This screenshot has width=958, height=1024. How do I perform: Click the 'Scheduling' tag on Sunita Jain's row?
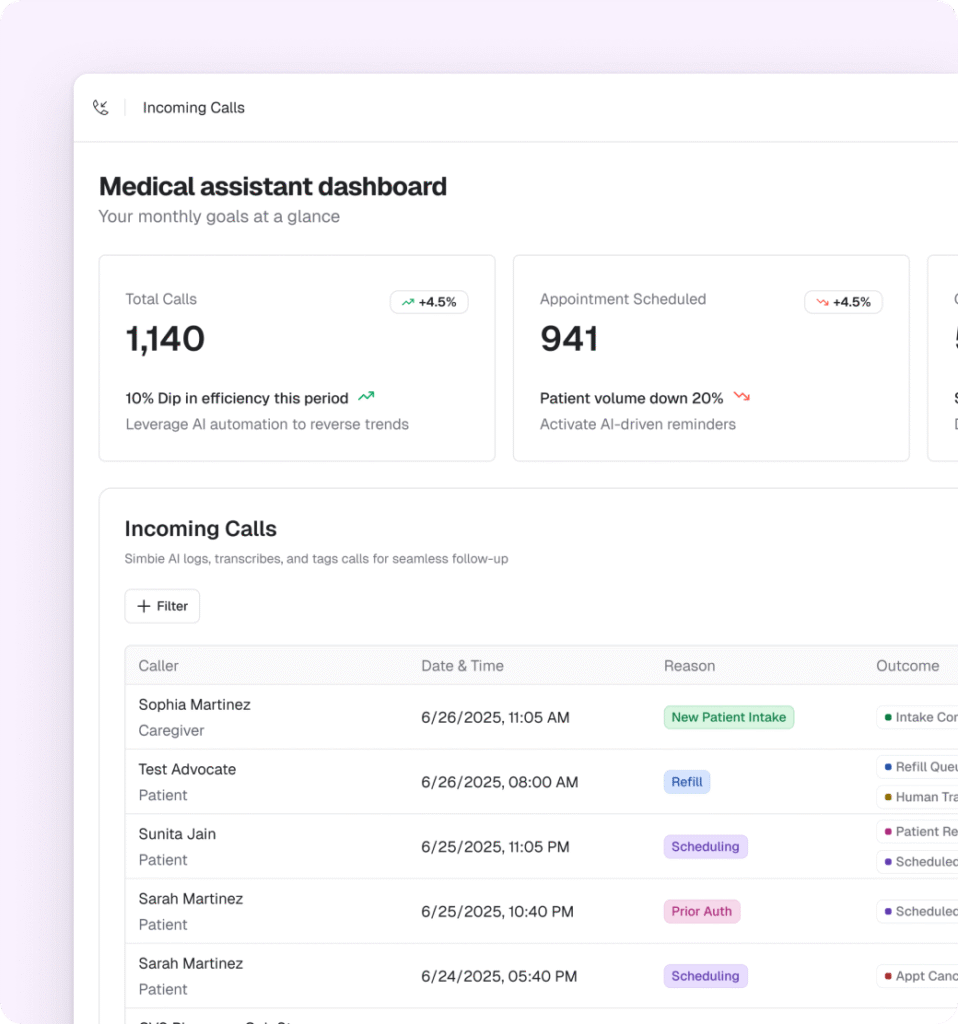[705, 846]
